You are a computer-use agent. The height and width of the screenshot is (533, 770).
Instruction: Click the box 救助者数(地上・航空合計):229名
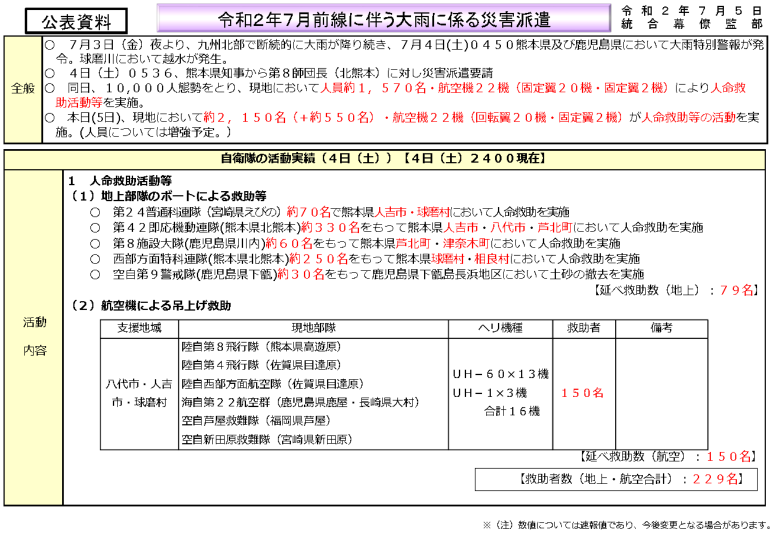(x=616, y=479)
